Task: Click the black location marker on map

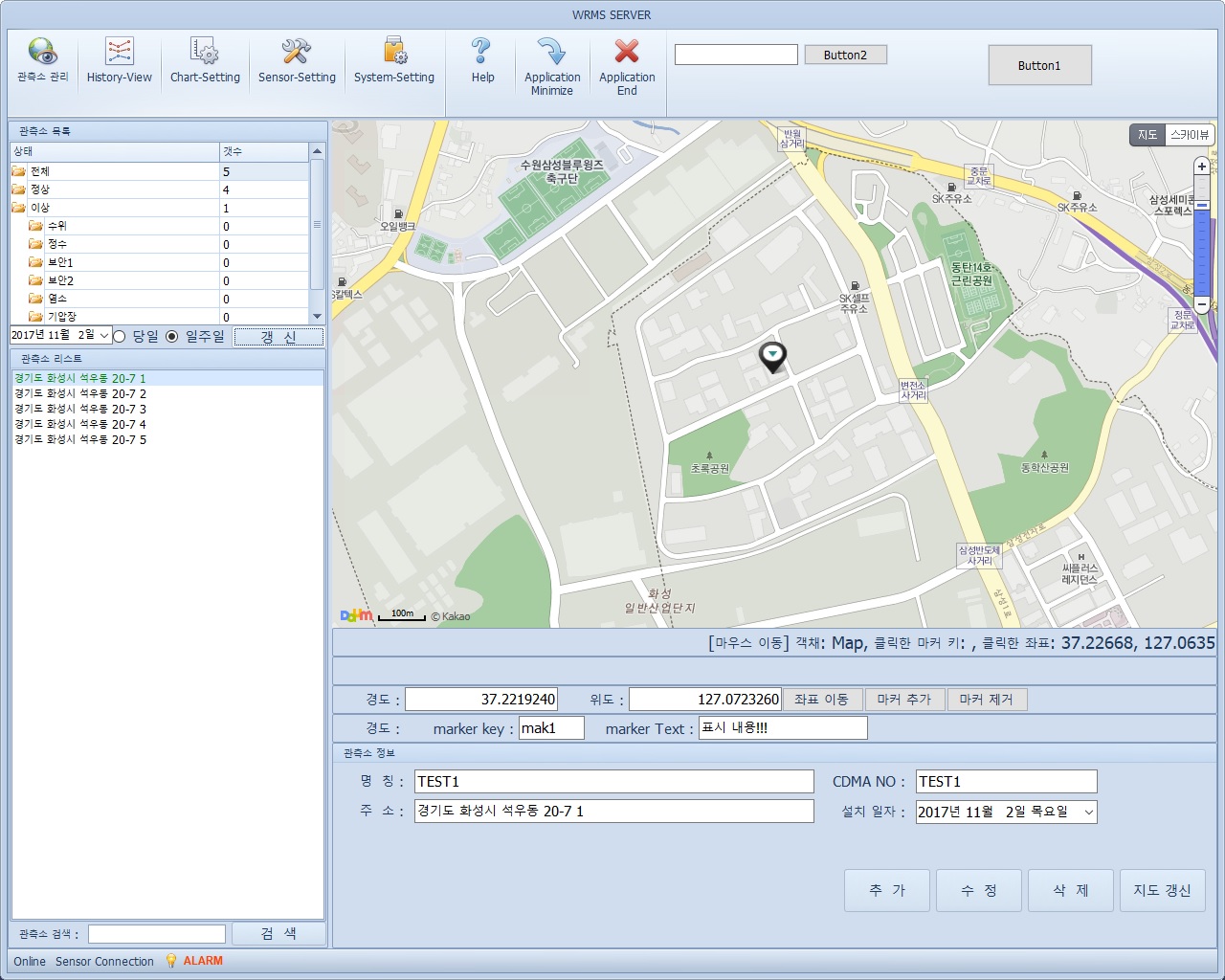Action: point(772,356)
